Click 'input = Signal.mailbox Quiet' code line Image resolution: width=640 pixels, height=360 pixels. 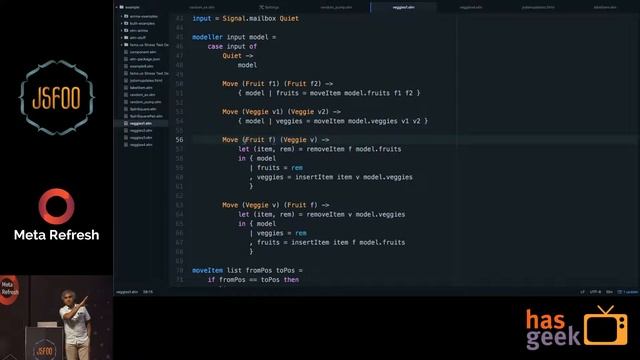click(245, 18)
